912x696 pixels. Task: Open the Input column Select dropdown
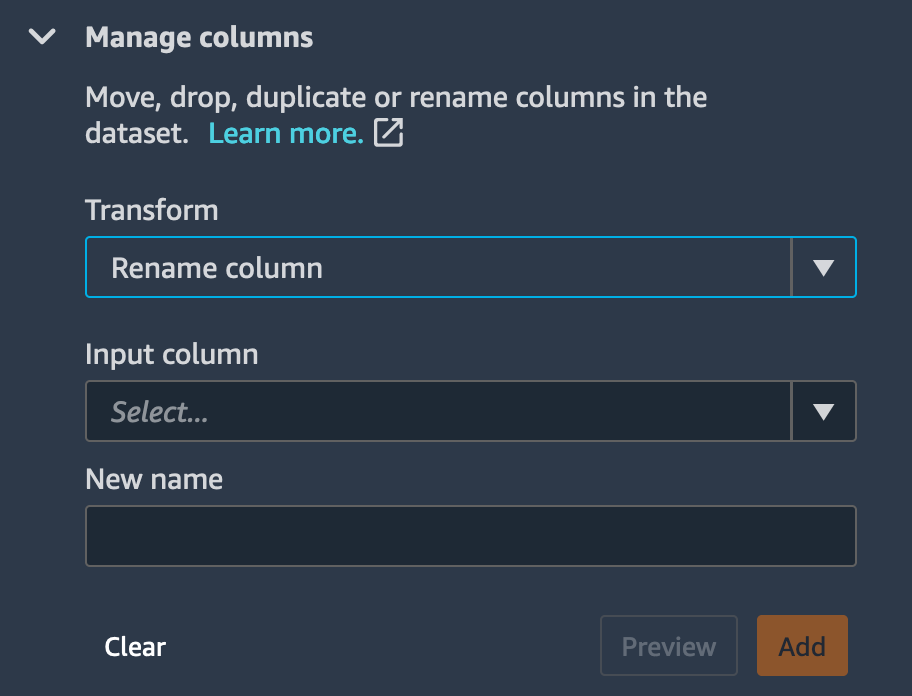click(471, 411)
